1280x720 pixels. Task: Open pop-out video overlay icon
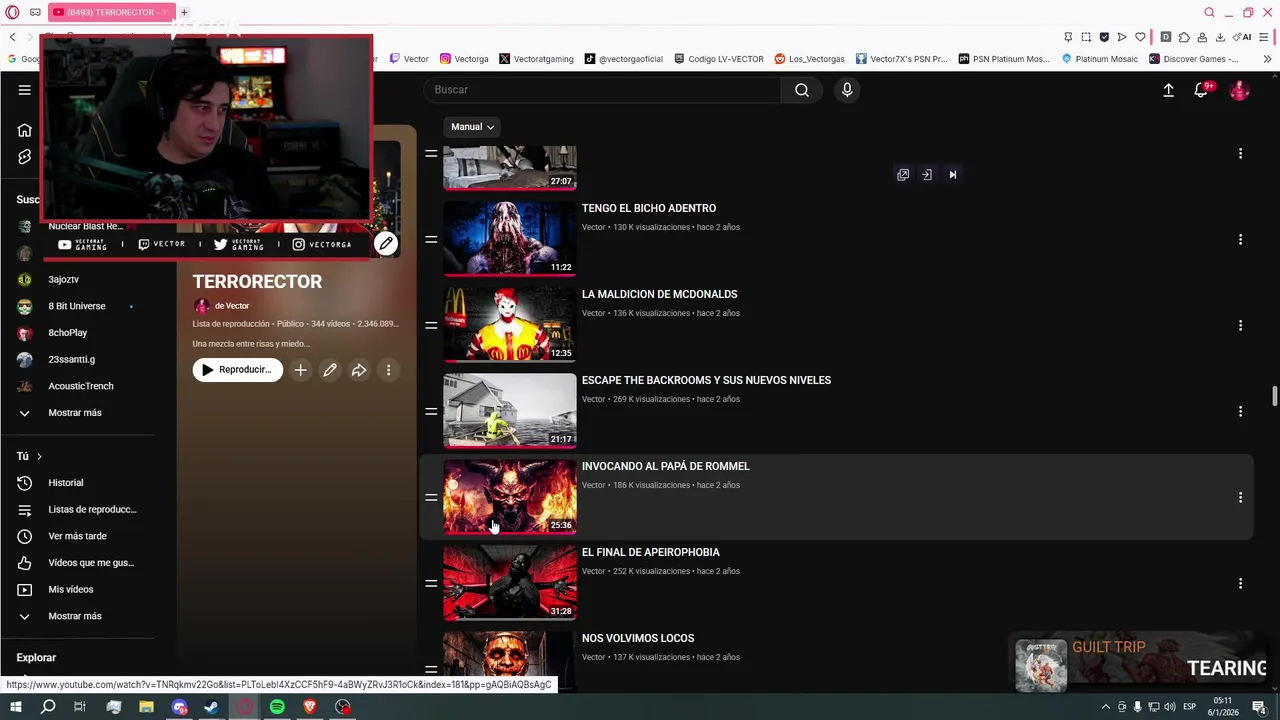pos(903,175)
